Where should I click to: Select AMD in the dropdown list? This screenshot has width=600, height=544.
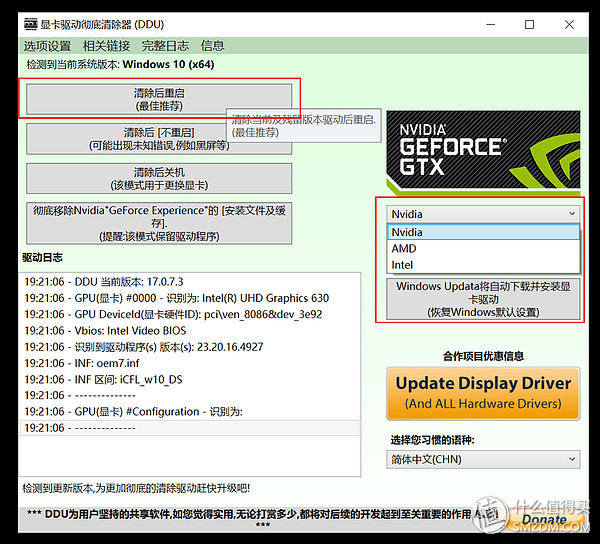tap(483, 249)
